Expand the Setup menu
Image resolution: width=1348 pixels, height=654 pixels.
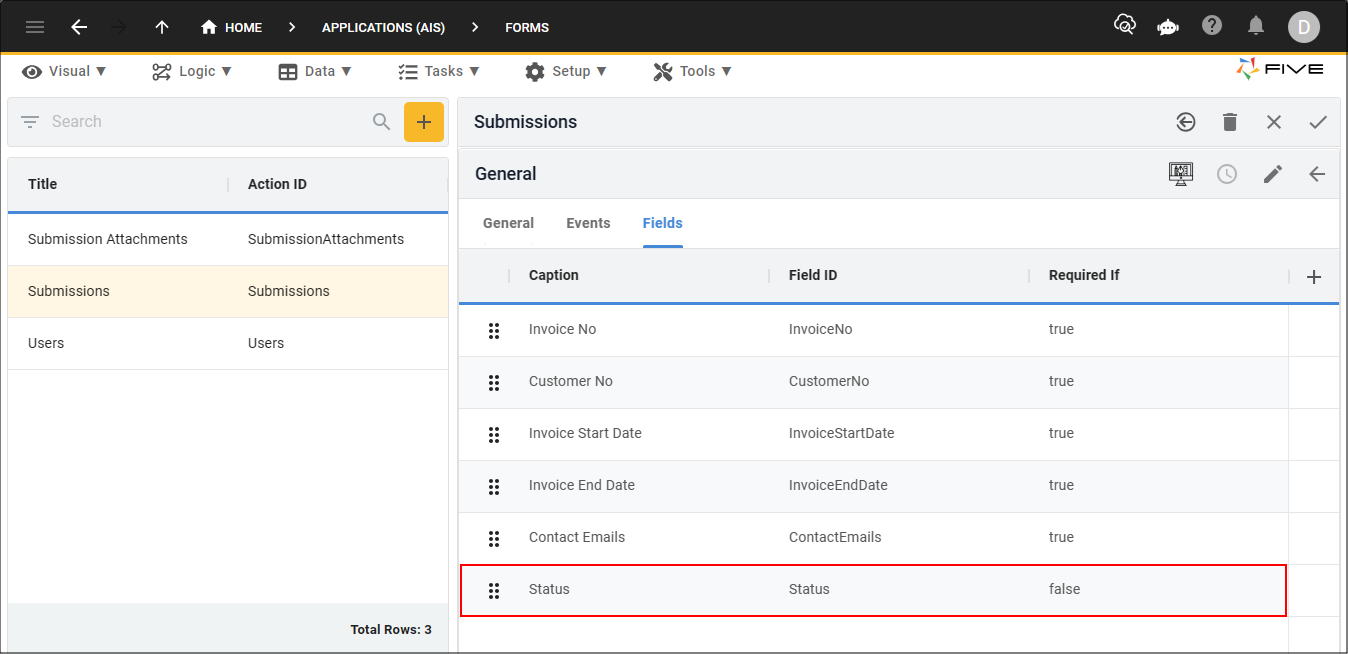(566, 71)
